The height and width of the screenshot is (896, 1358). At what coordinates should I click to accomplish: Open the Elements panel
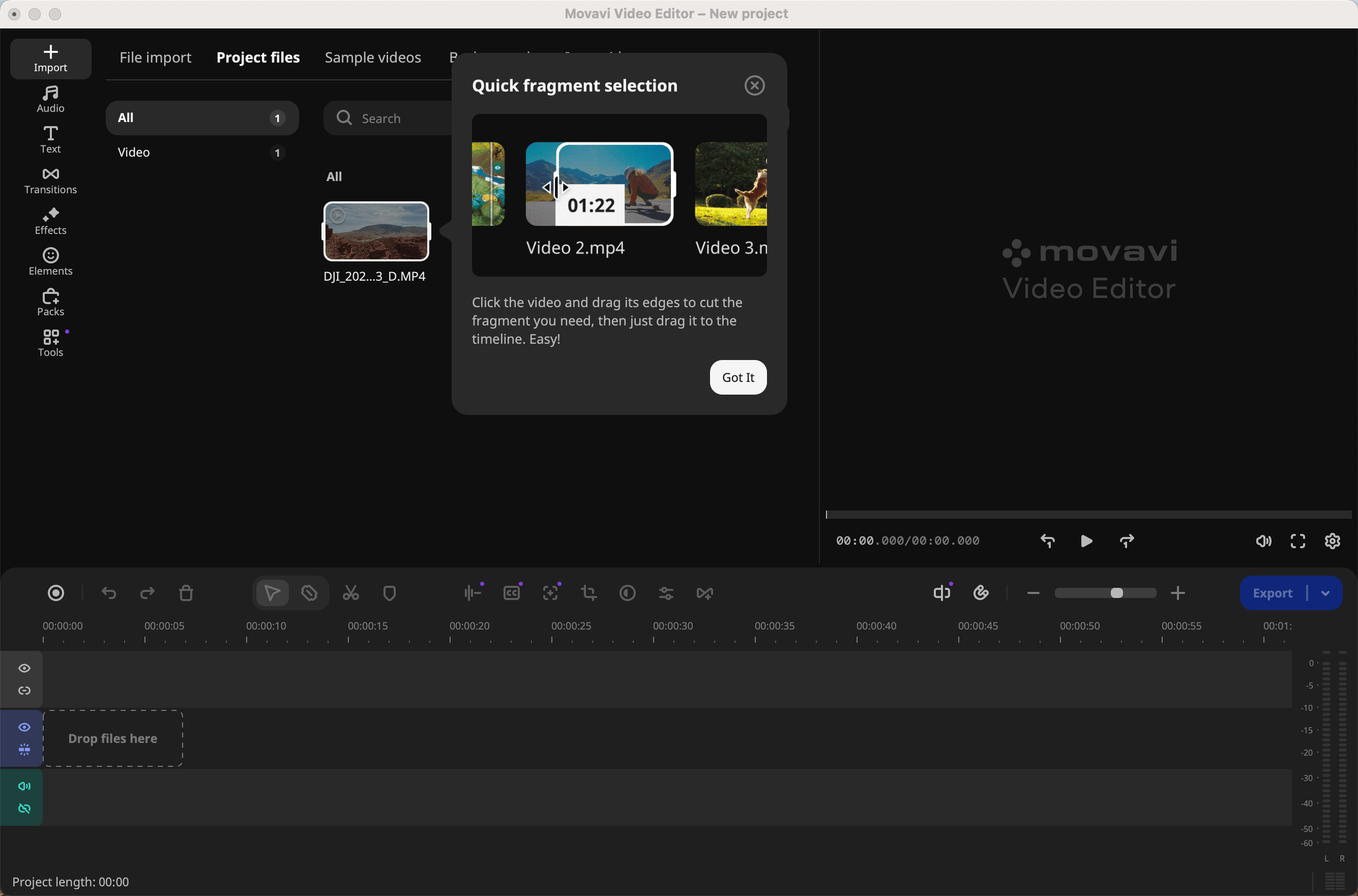click(x=50, y=262)
